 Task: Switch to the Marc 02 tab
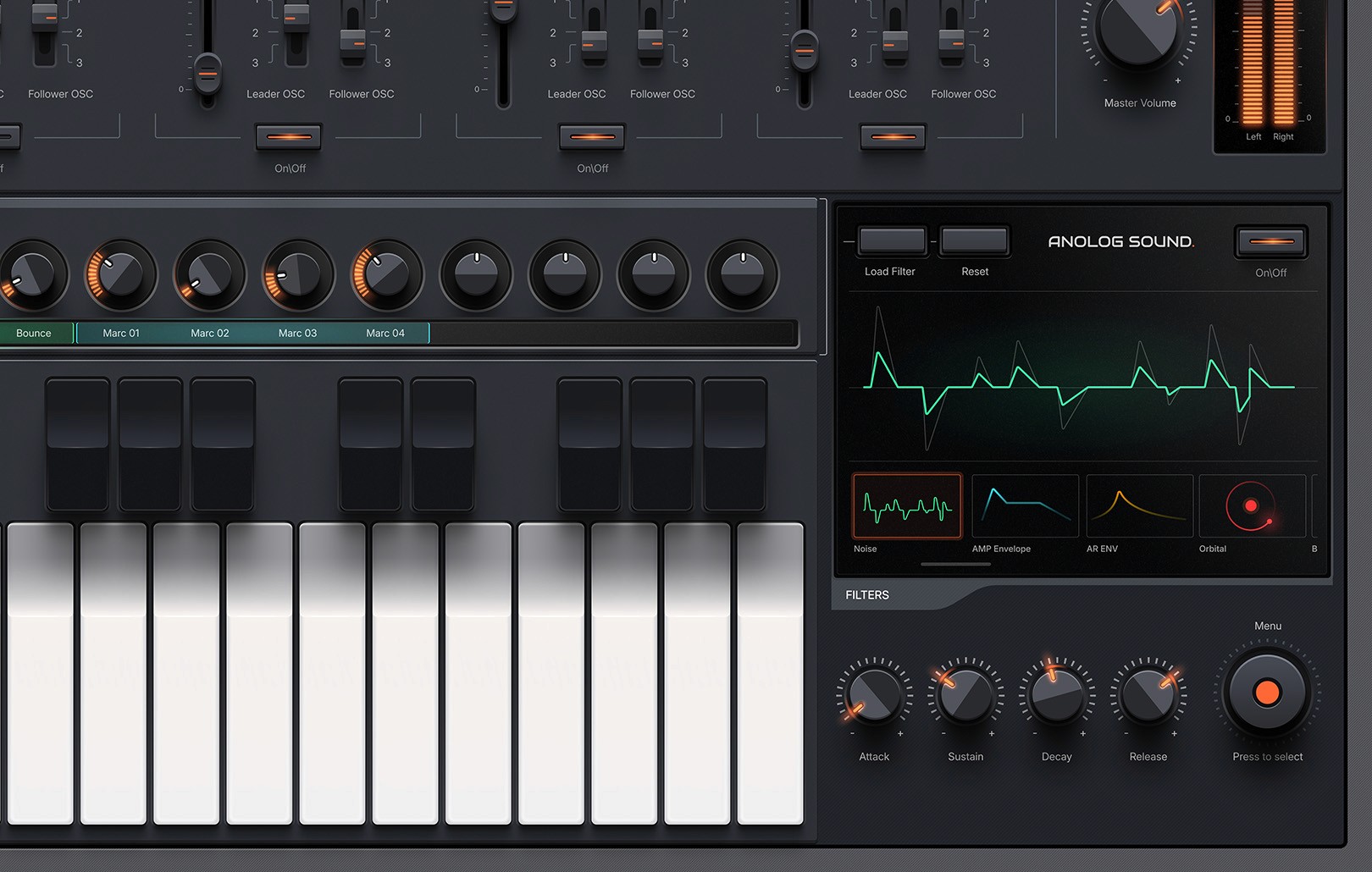(x=208, y=333)
